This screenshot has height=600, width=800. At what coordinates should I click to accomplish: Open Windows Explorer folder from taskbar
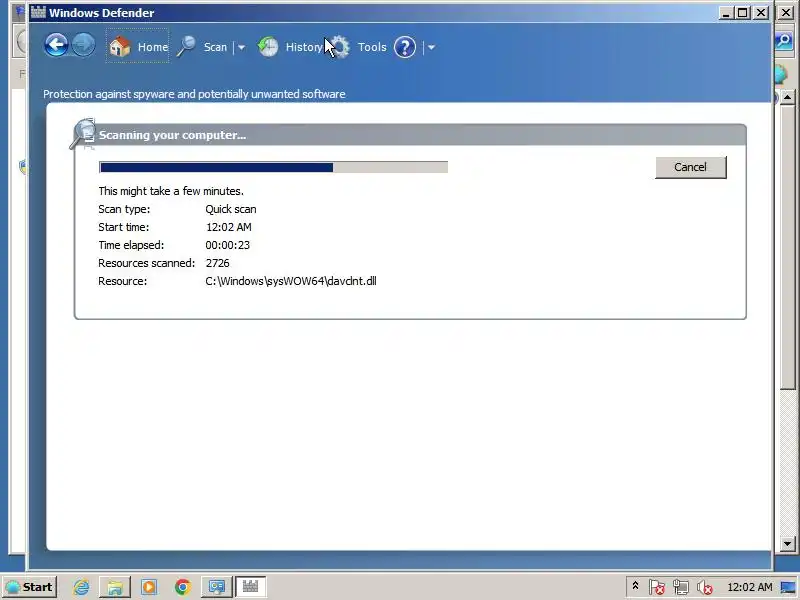click(x=115, y=587)
